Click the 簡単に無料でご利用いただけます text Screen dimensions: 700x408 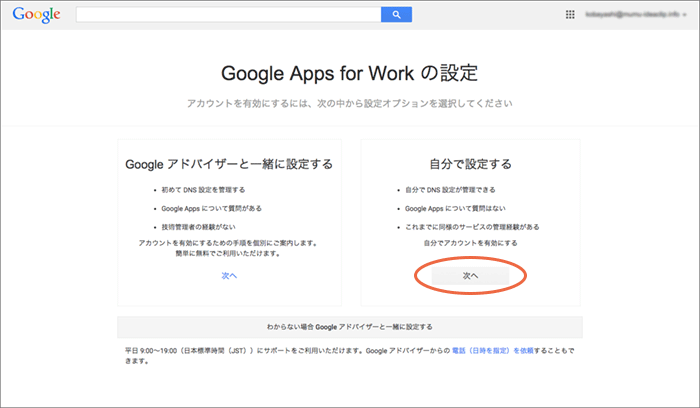click(228, 254)
